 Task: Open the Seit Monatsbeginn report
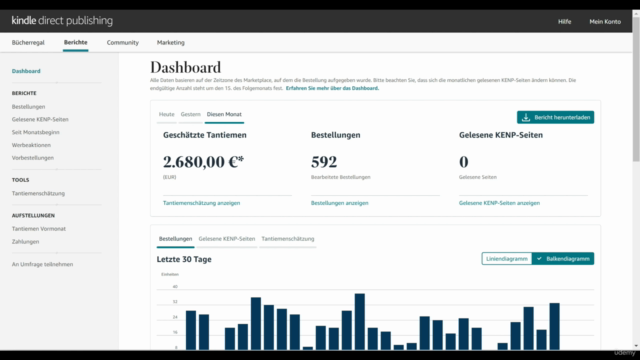(36, 132)
